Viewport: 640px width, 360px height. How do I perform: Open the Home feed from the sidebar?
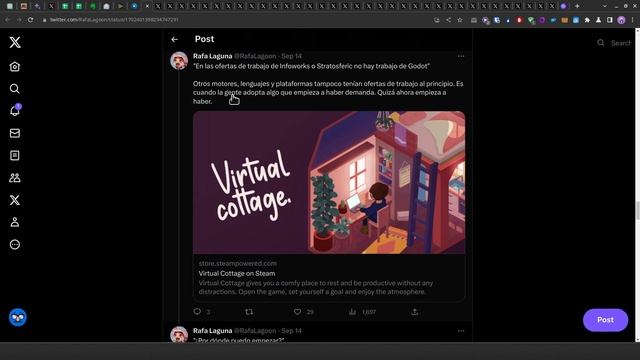click(x=15, y=67)
